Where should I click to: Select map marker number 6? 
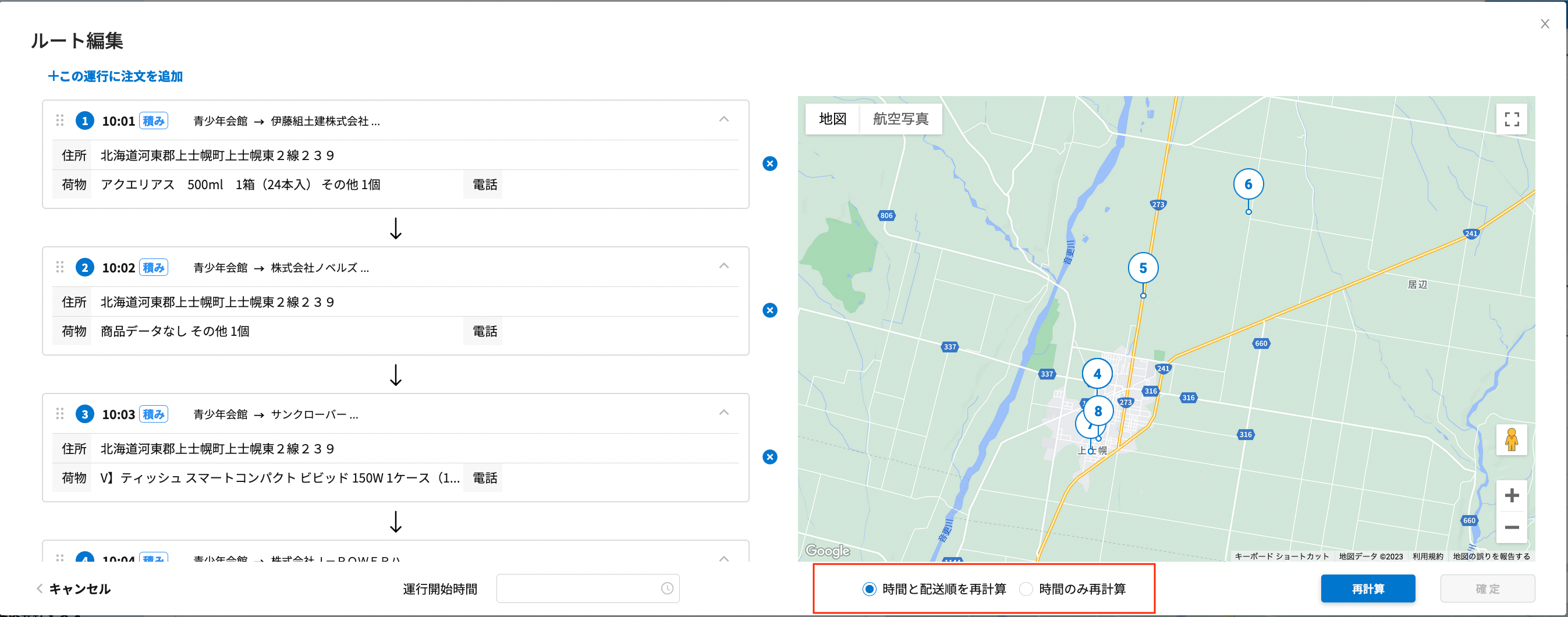tap(1248, 185)
